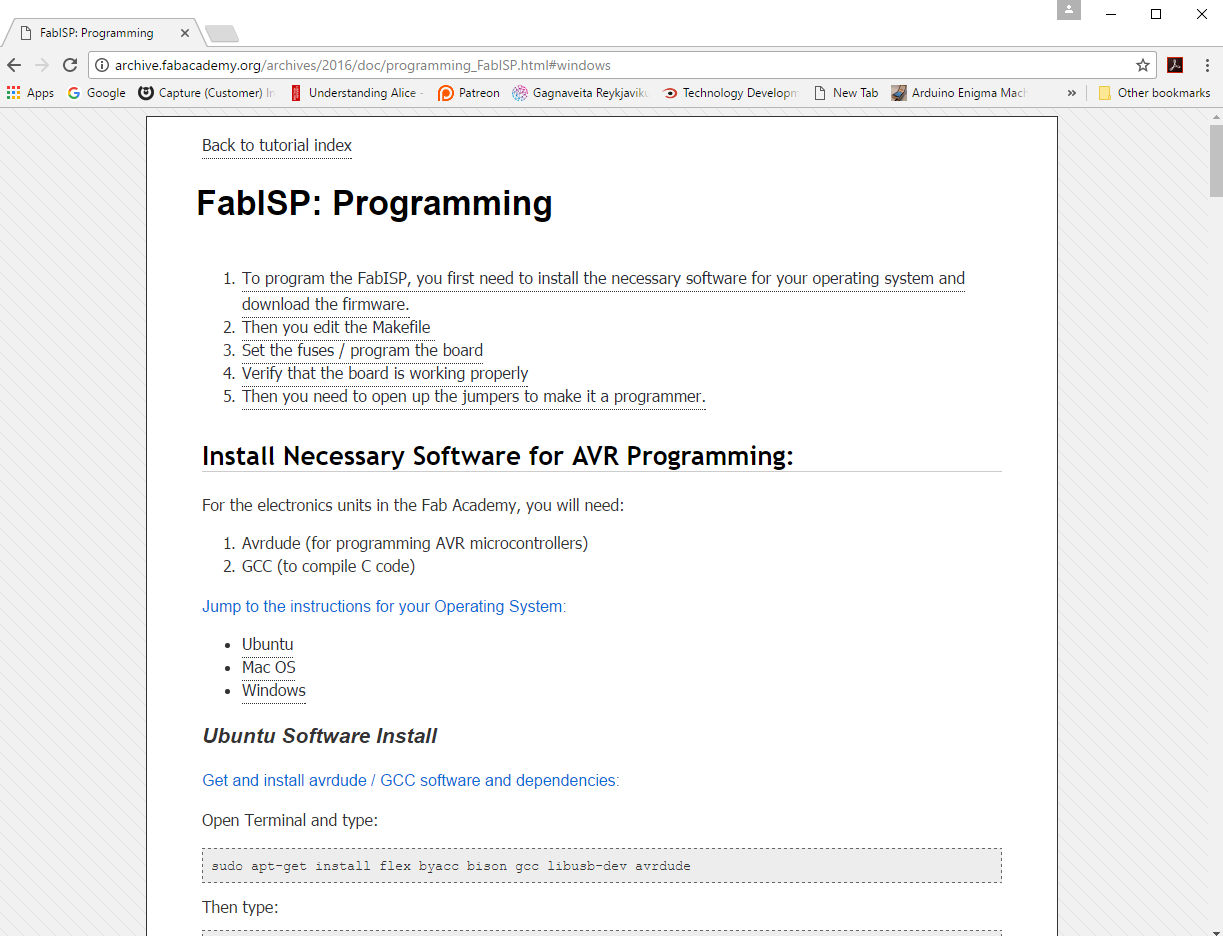
Task: Jump to the Mac OS instructions link
Action: point(269,668)
